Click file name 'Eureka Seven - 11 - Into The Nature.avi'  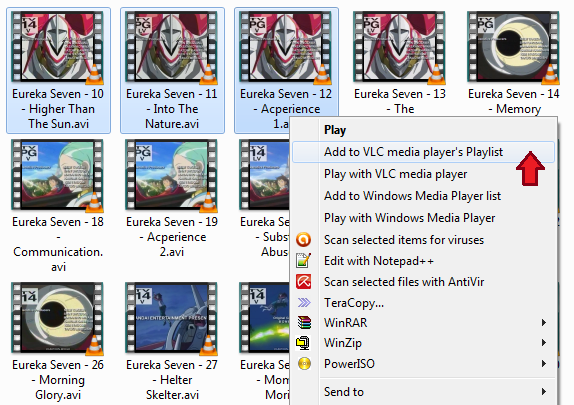pyautogui.click(x=172, y=109)
